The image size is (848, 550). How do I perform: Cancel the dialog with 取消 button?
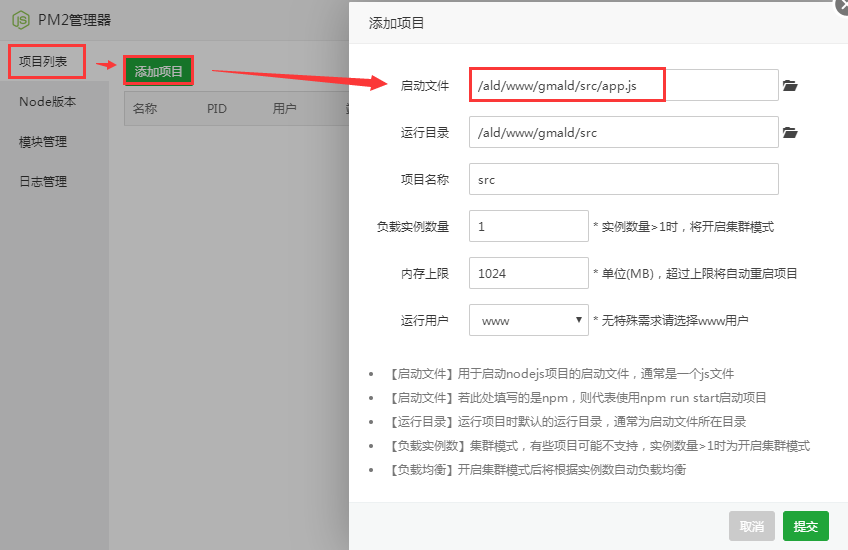point(752,526)
